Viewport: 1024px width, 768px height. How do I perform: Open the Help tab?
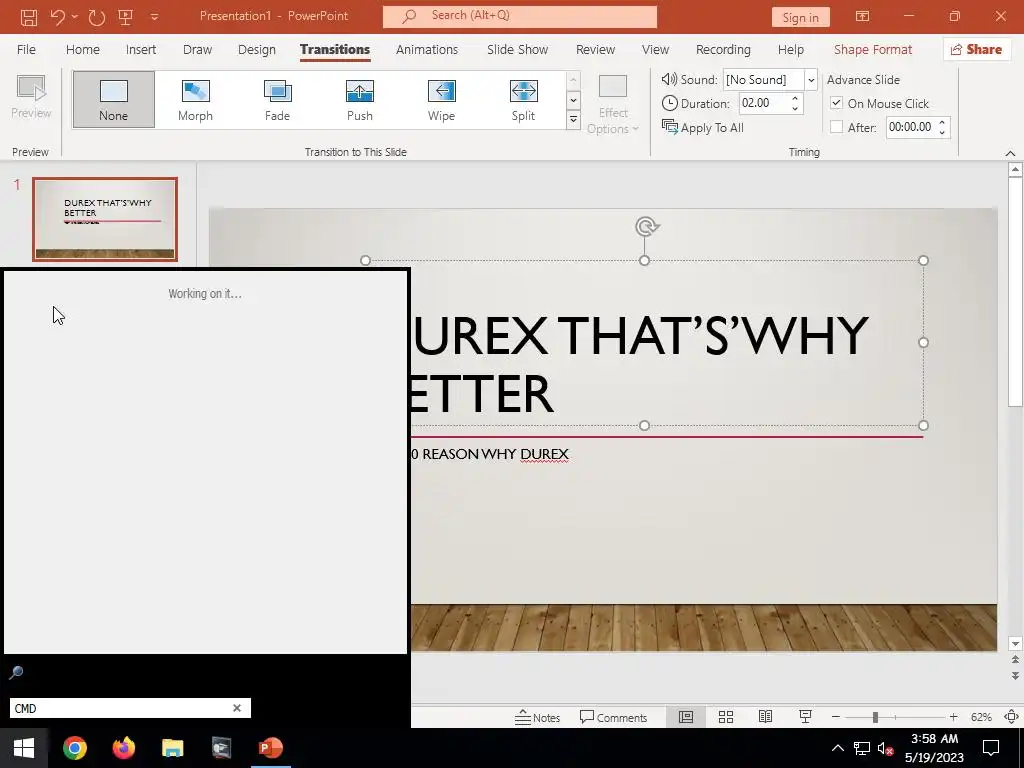coord(791,50)
